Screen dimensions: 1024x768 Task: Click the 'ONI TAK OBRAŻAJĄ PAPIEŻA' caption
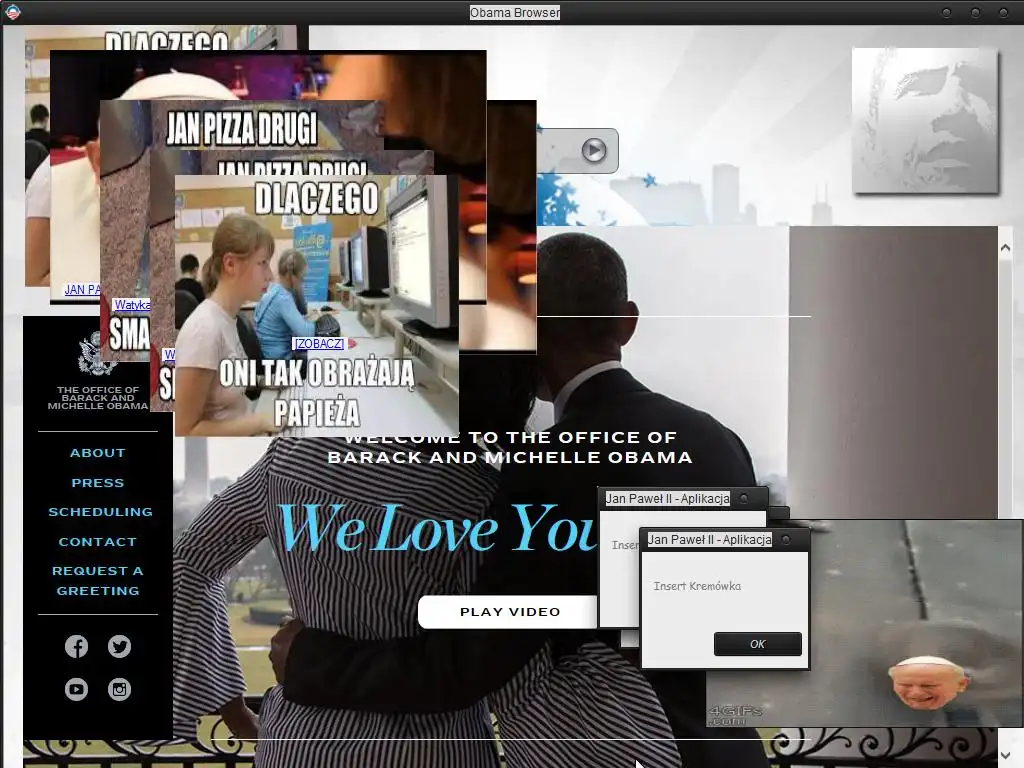click(317, 393)
